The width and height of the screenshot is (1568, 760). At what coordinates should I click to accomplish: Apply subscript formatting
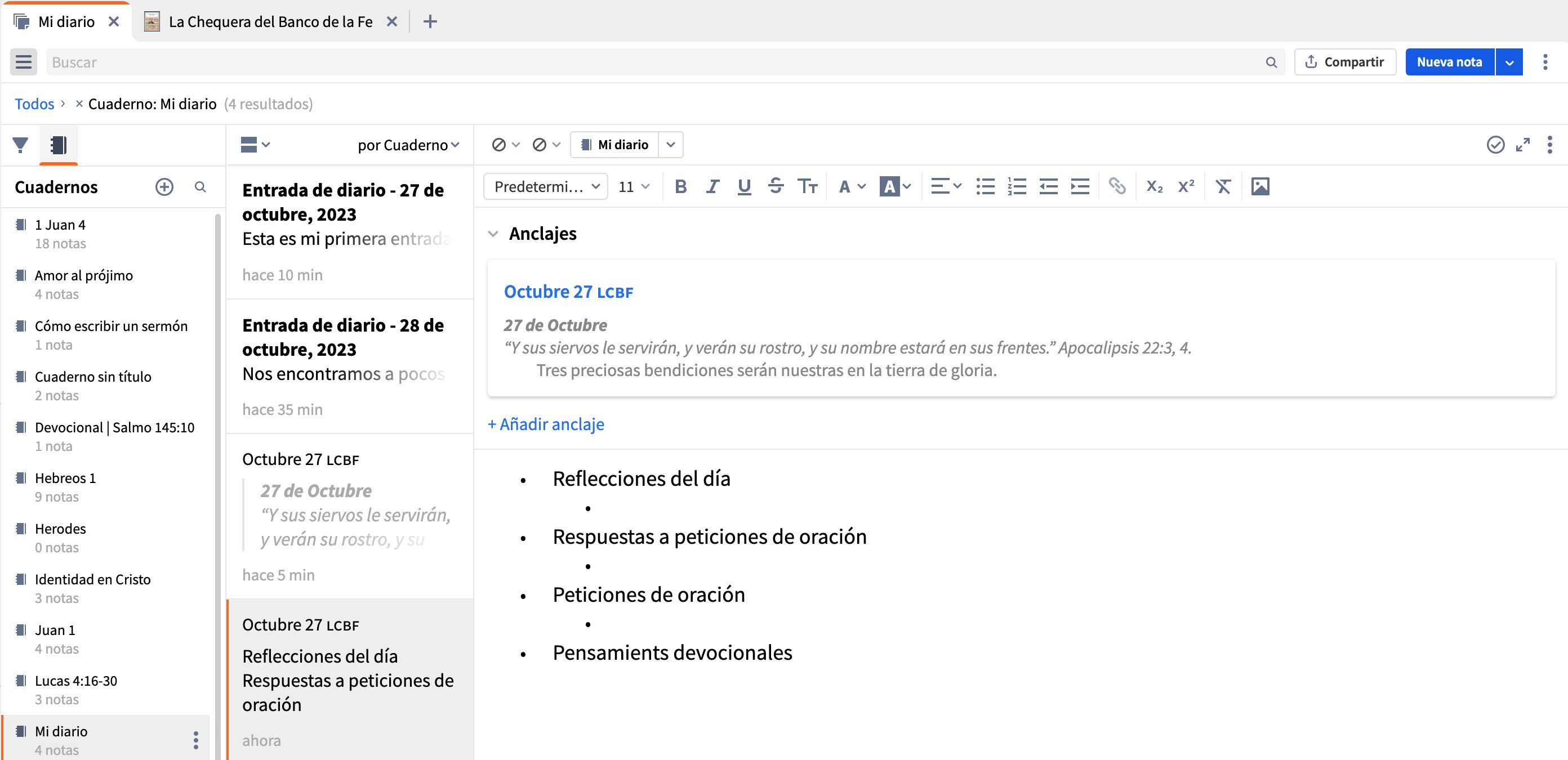pyautogui.click(x=1154, y=186)
